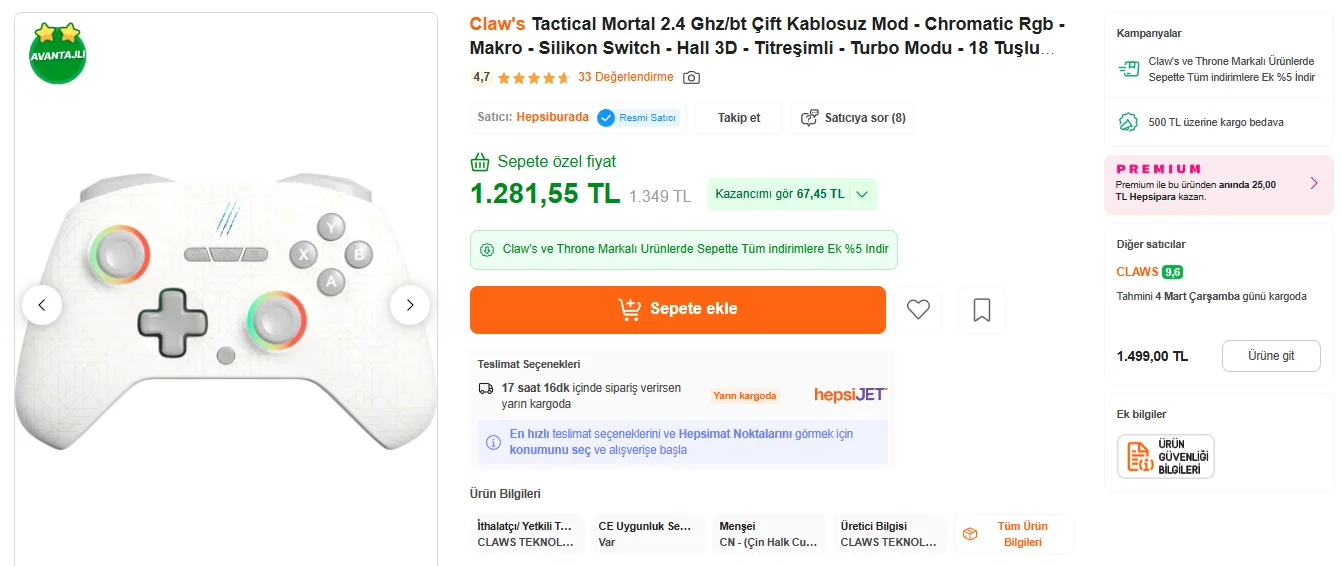Show next product image with right arrow
The width and height of the screenshot is (1341, 566).
tap(410, 305)
